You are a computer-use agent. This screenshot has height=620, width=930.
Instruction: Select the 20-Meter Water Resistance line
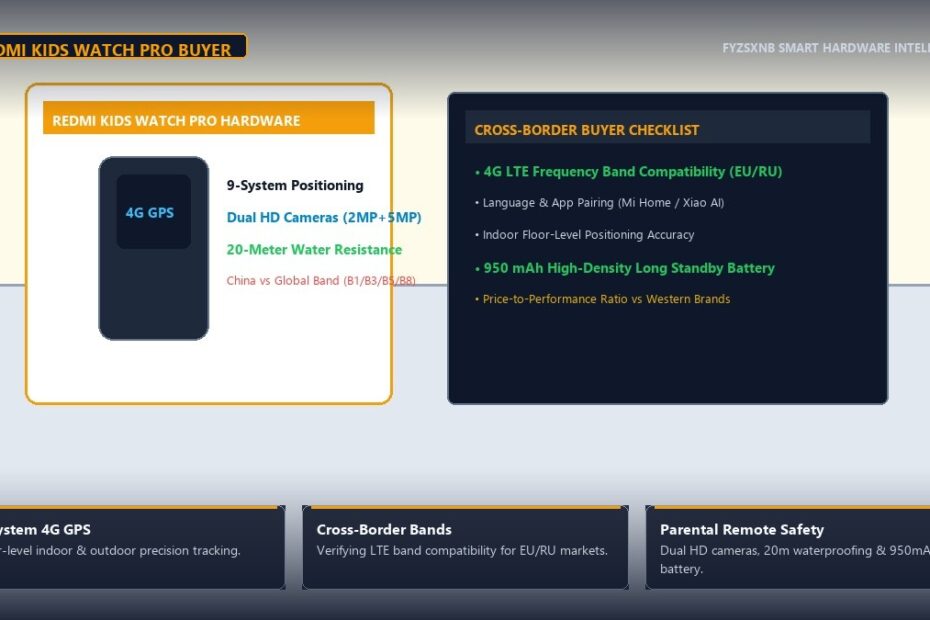[314, 250]
